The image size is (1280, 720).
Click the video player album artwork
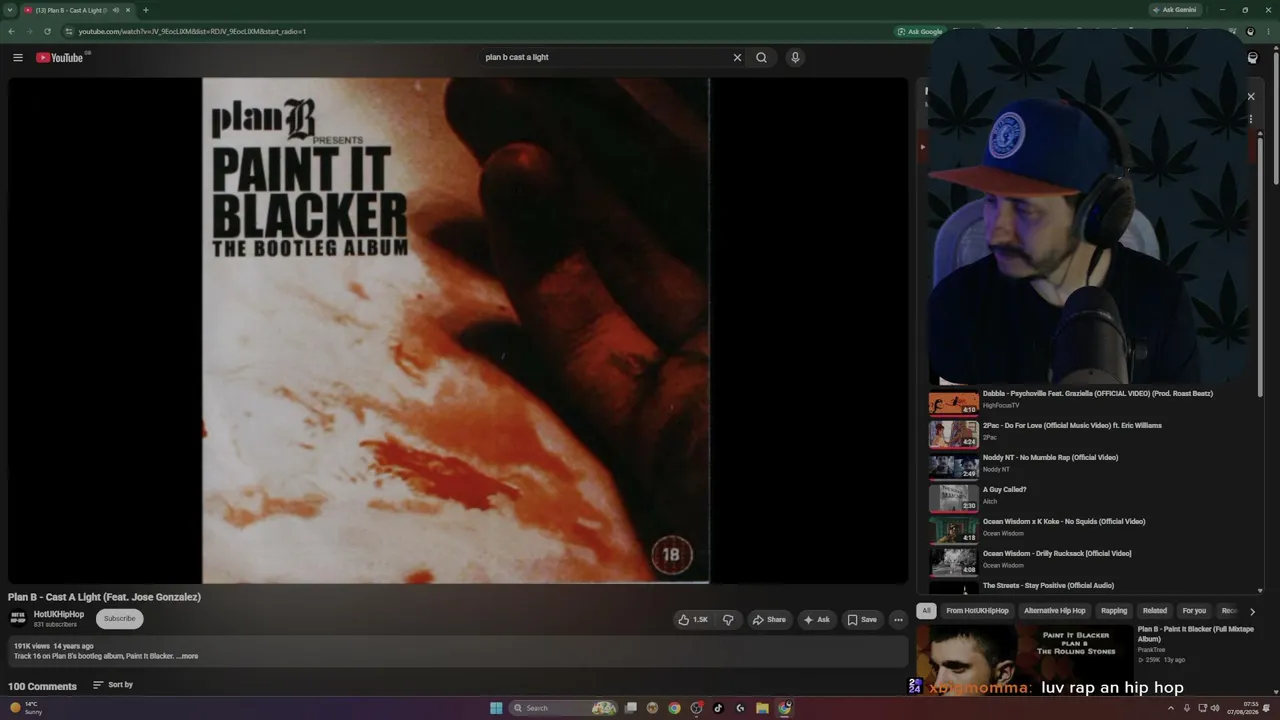click(x=456, y=330)
